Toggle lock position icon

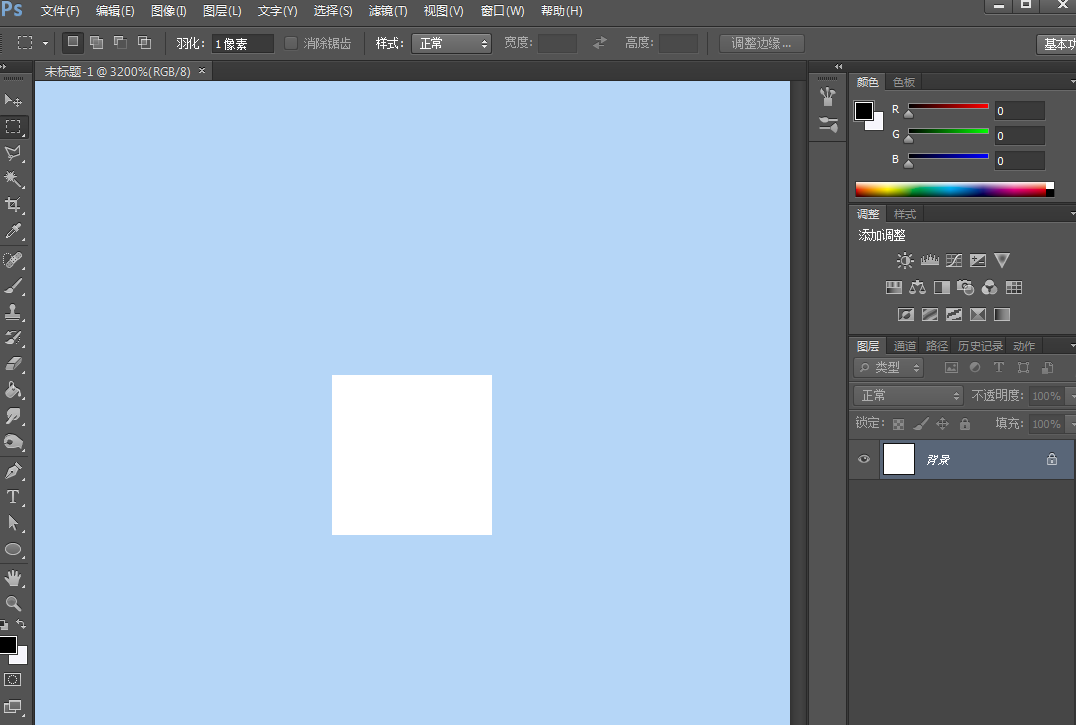(943, 424)
